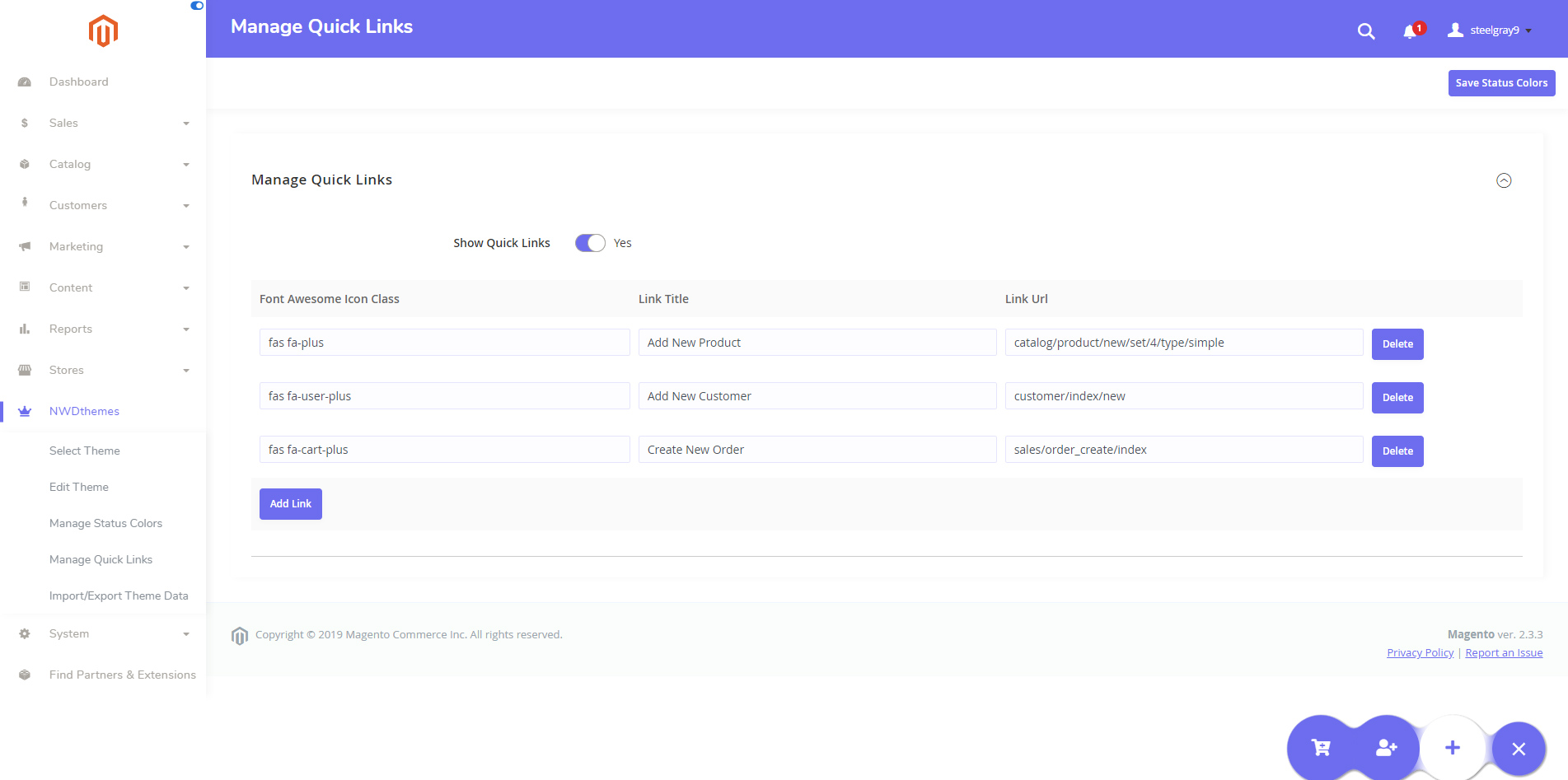
Task: Open the Report an Issue link
Action: (x=1504, y=653)
